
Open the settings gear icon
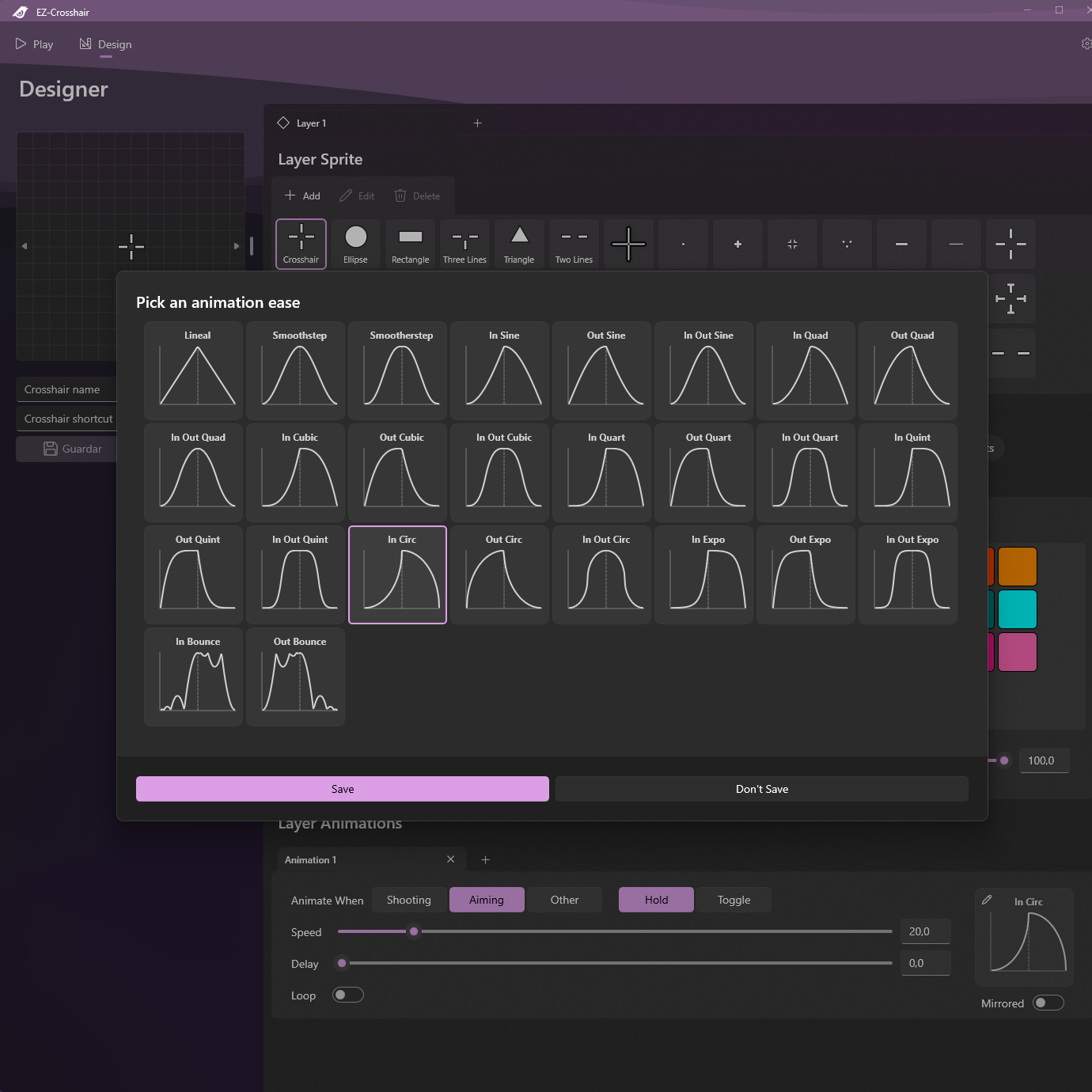(x=1086, y=44)
